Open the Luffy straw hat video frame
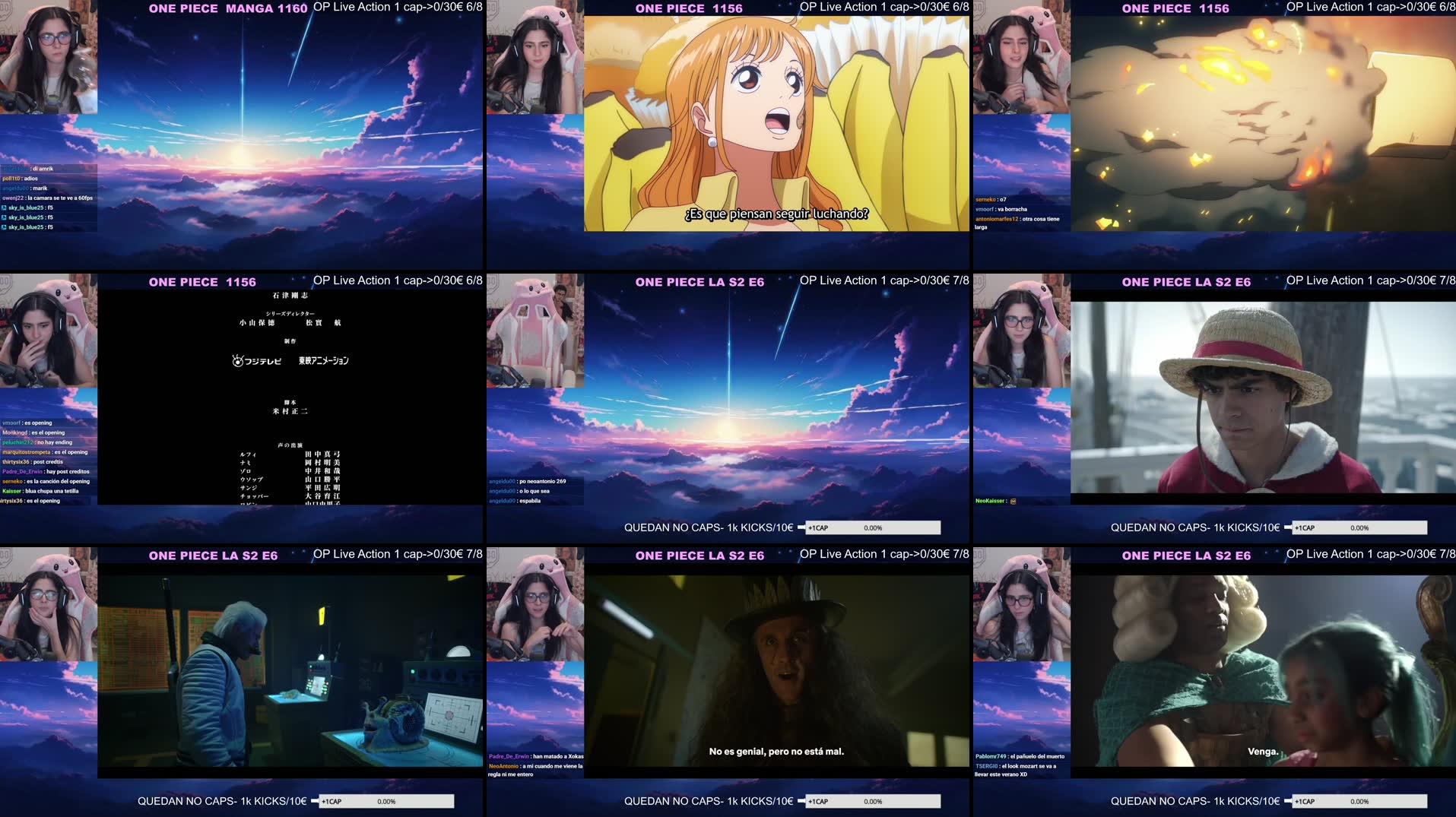The height and width of the screenshot is (817, 1456). click(x=1263, y=397)
